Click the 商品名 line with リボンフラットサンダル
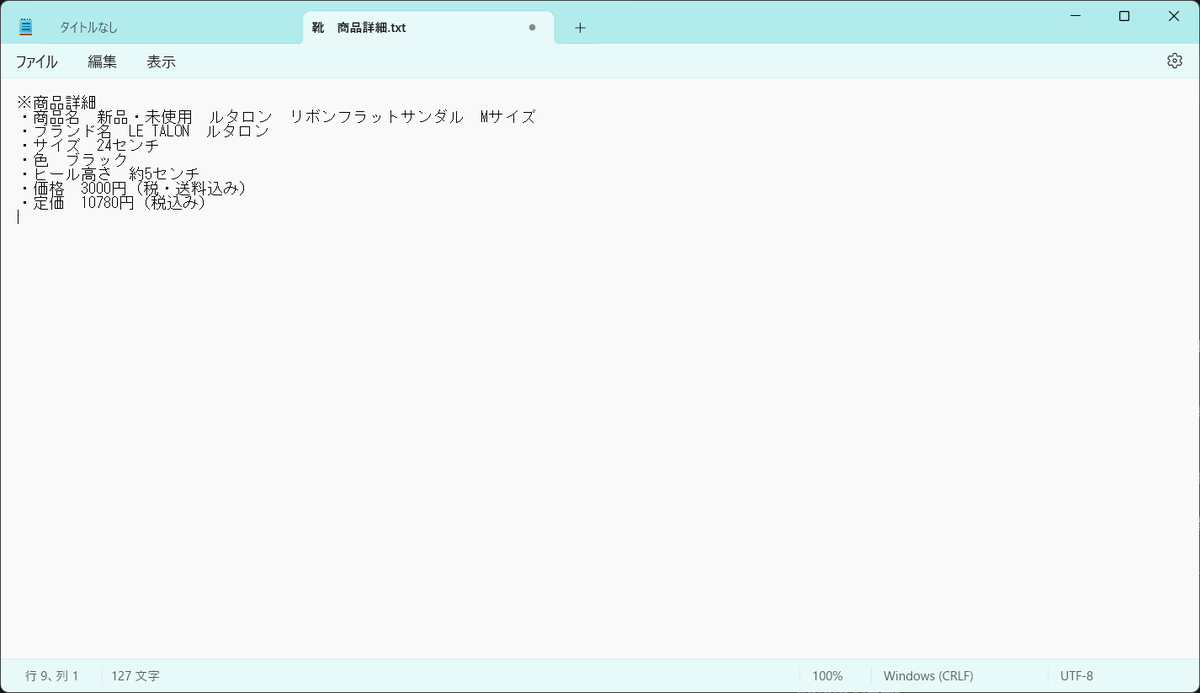This screenshot has width=1200, height=693. point(276,117)
